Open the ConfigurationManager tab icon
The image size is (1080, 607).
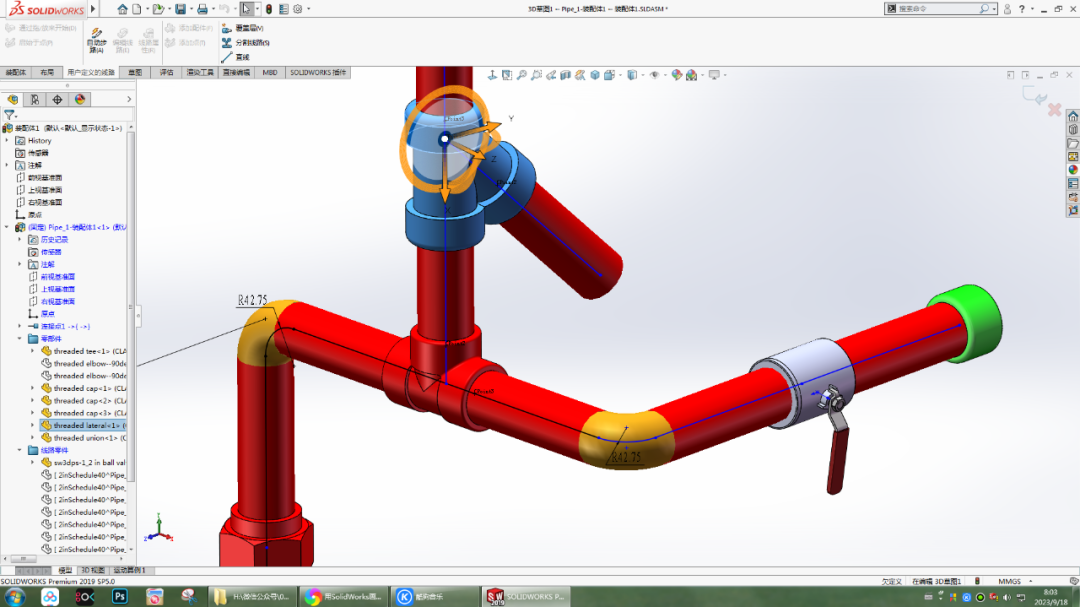pyautogui.click(x=34, y=100)
